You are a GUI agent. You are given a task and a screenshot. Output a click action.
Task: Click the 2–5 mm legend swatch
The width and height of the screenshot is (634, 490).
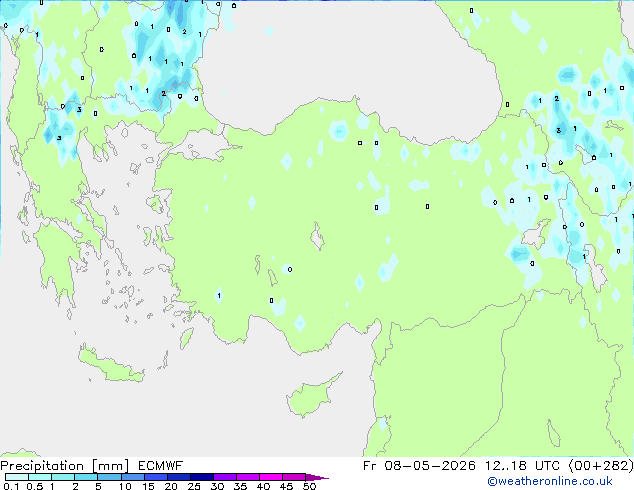coord(86,477)
